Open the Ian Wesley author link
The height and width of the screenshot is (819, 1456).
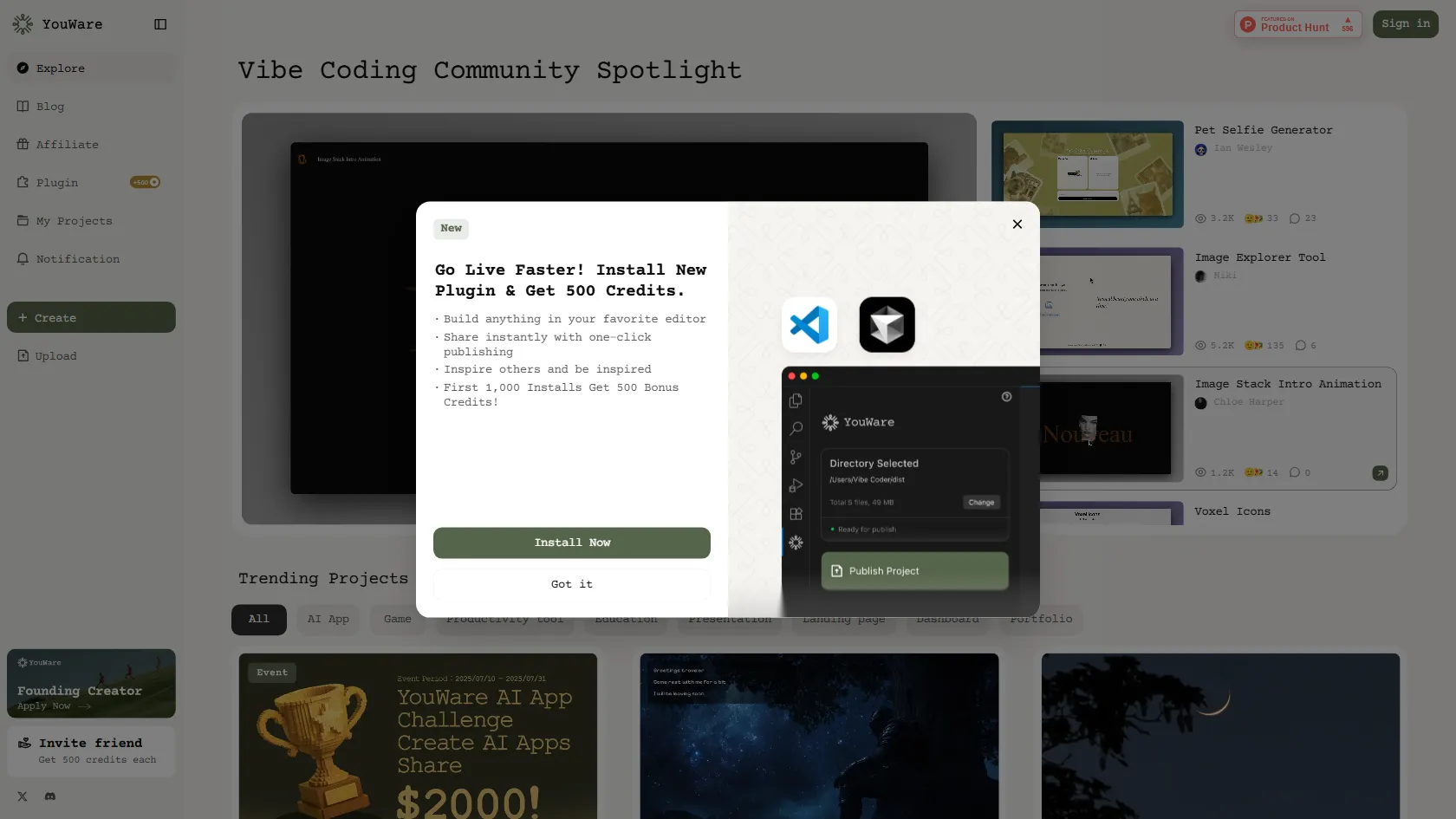[x=1243, y=148]
